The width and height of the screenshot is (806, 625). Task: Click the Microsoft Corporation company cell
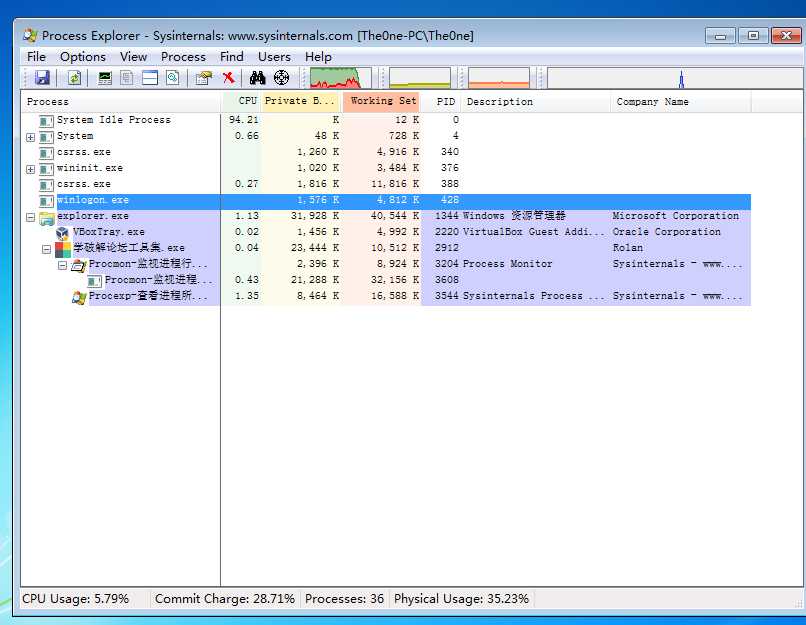click(x=675, y=216)
